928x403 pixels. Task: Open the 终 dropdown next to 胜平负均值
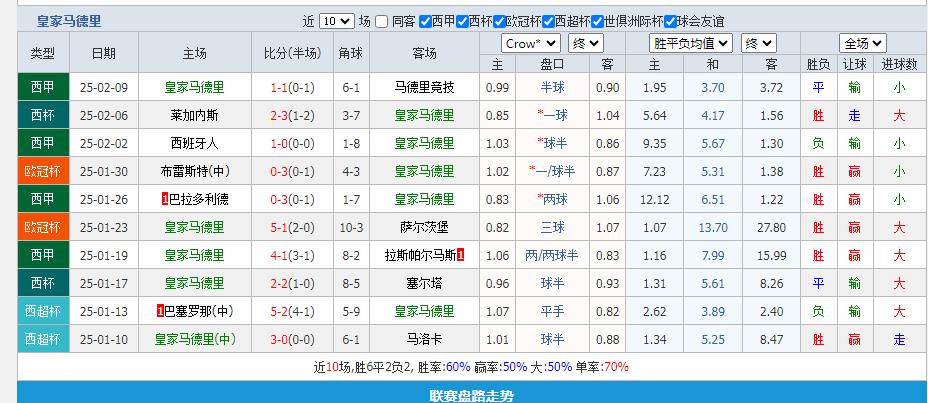point(759,44)
